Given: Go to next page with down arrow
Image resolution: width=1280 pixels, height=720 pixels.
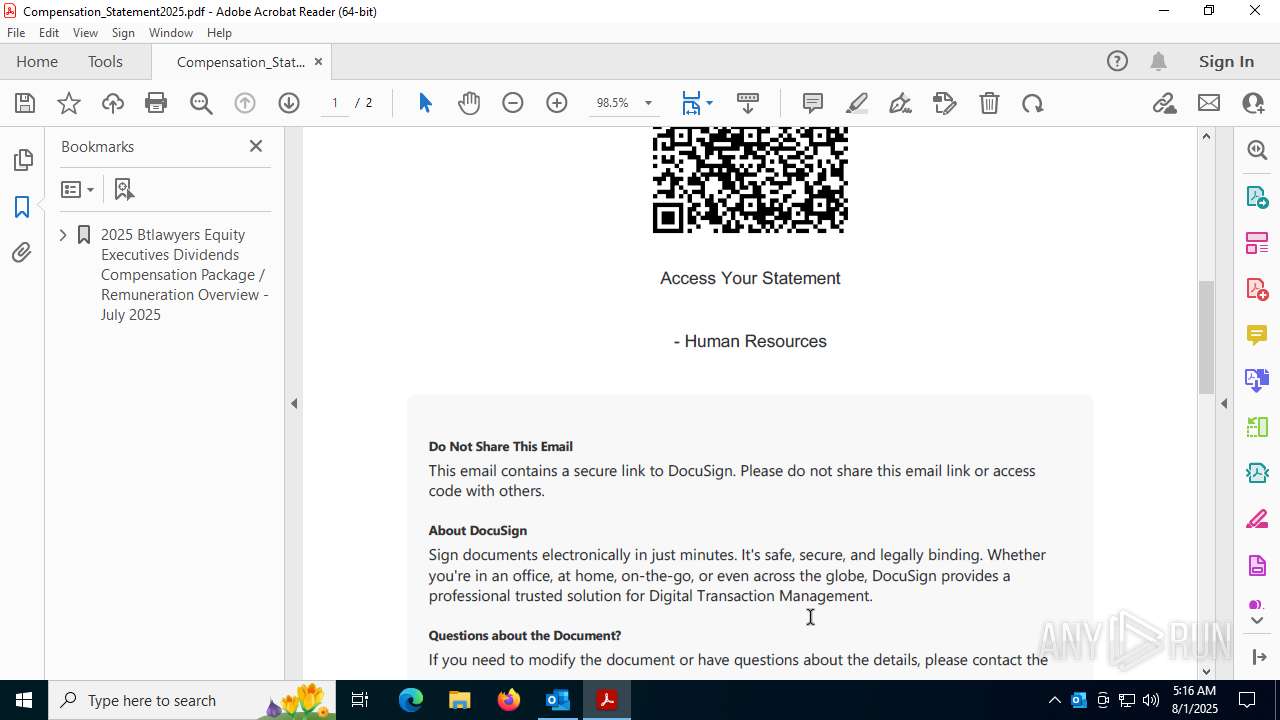Looking at the screenshot, I should coord(289,103).
